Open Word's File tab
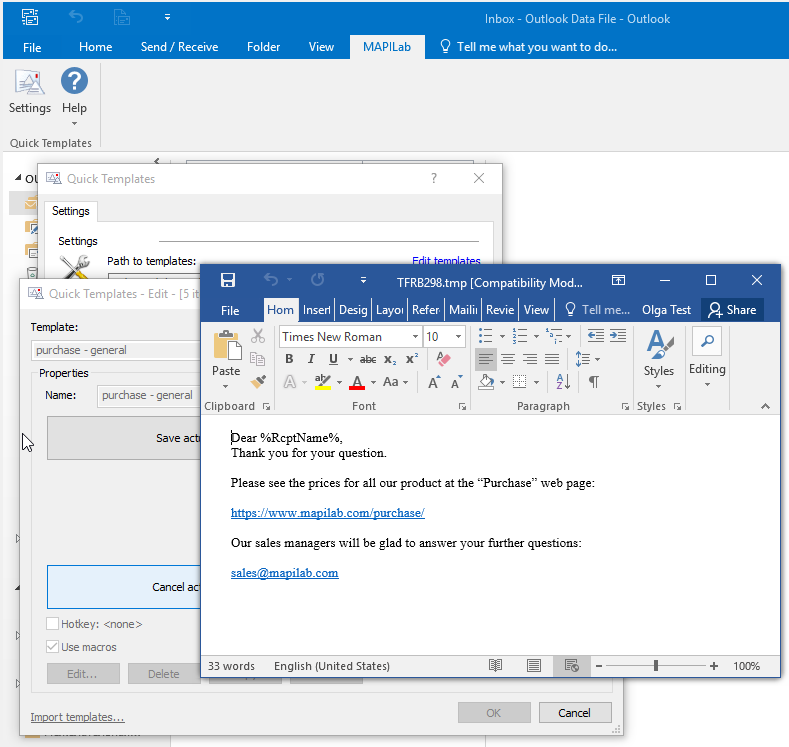789x747 pixels. pyautogui.click(x=230, y=310)
